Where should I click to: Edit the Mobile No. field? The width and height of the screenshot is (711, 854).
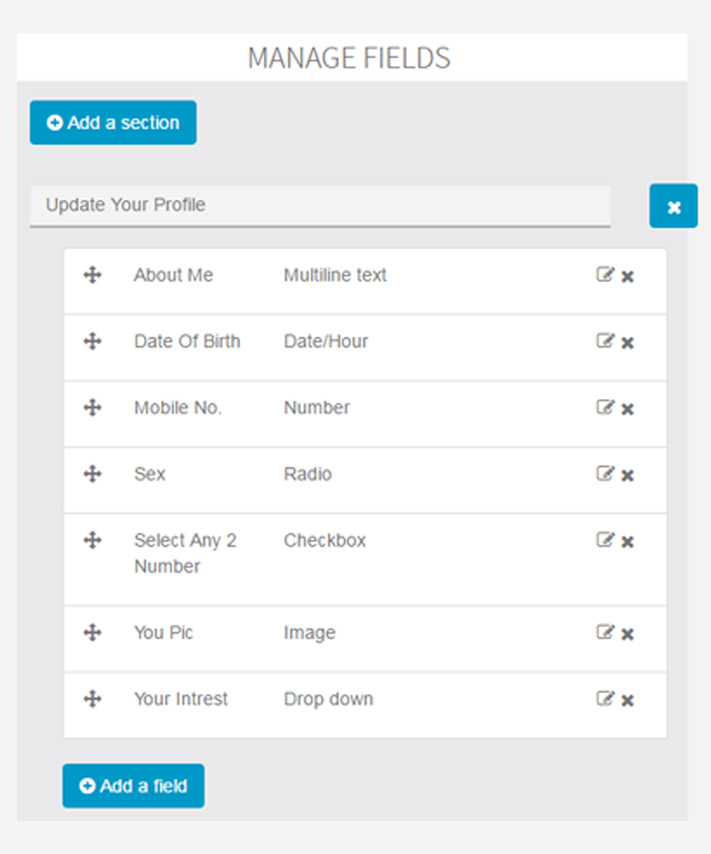(x=605, y=407)
